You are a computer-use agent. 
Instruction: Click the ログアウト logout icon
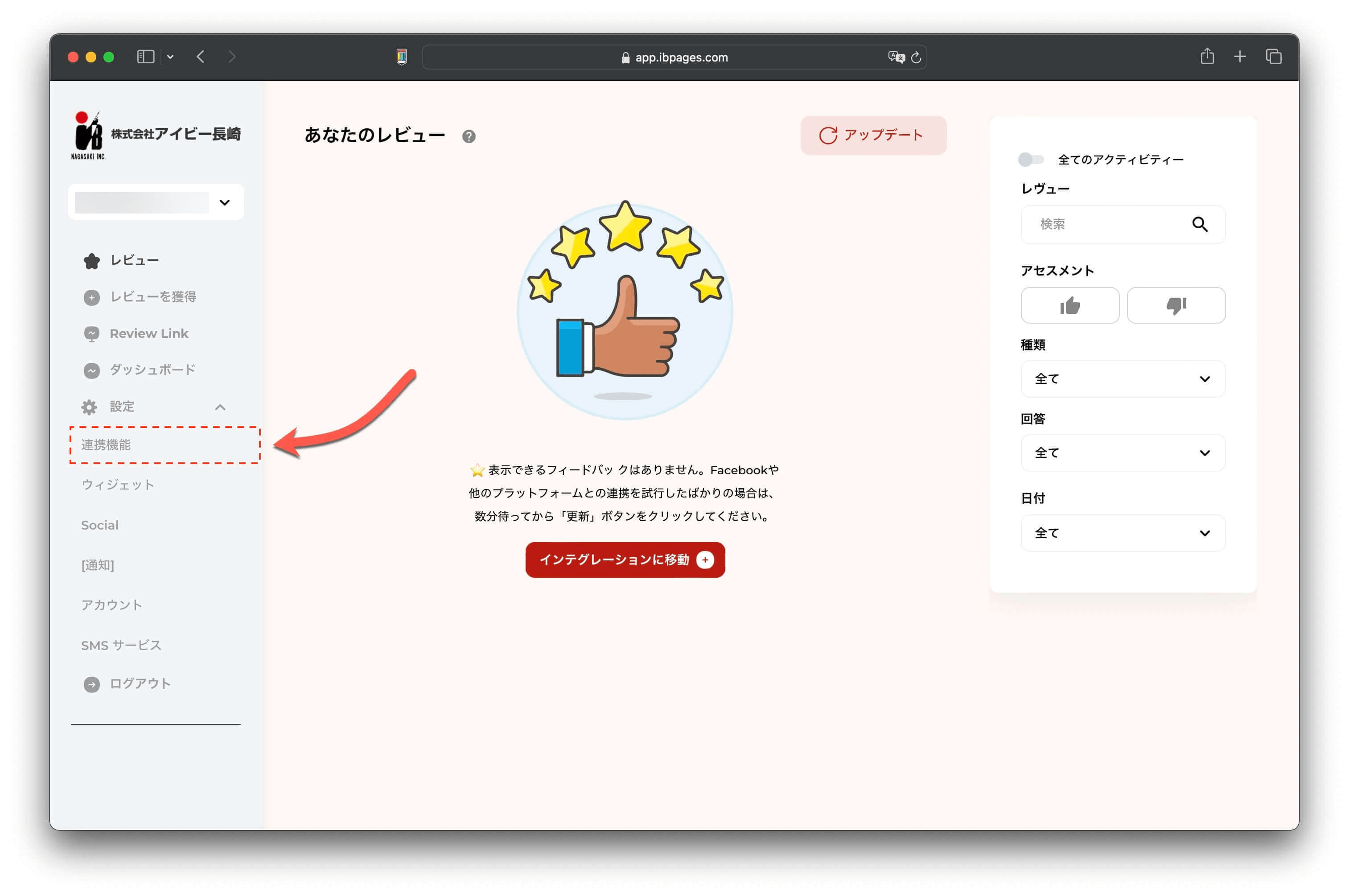point(91,684)
